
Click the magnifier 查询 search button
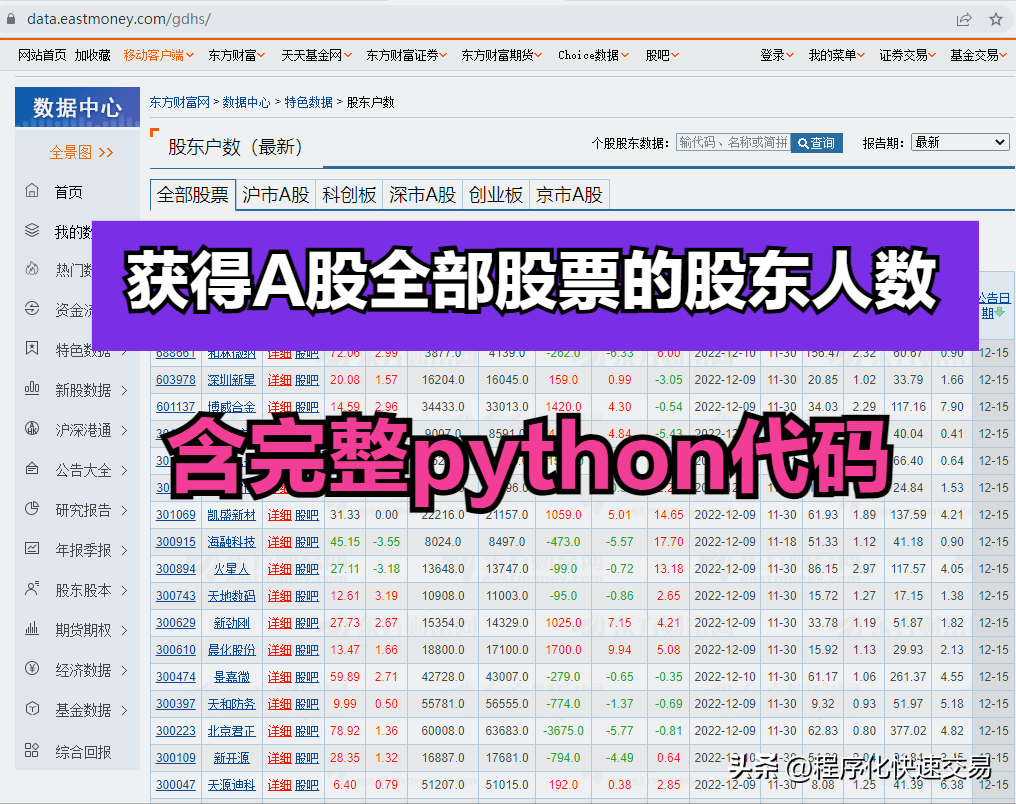(x=816, y=143)
